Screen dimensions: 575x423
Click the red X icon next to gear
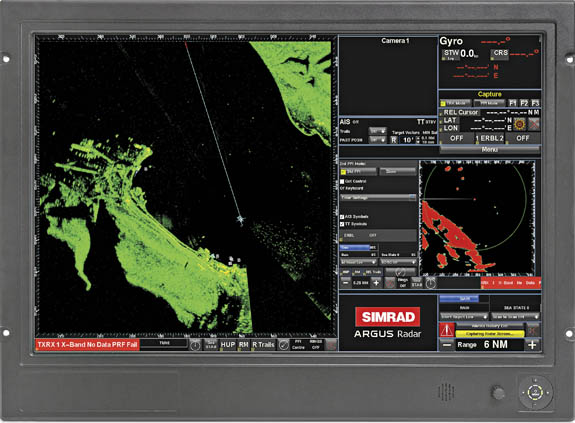534,125
